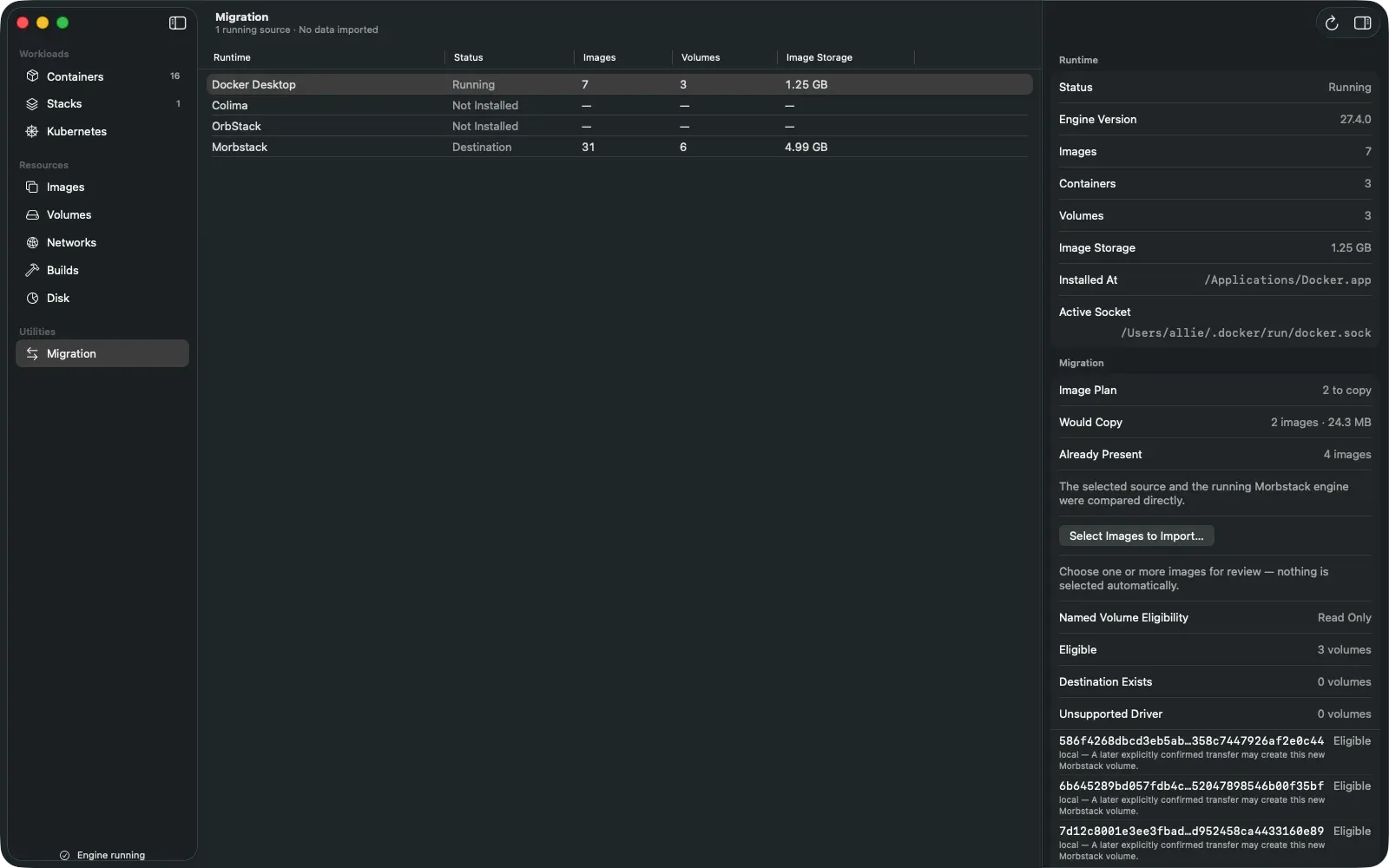Image resolution: width=1389 pixels, height=868 pixels.
Task: Click the '2 images · 24.3 MB' value
Action: click(1320, 423)
